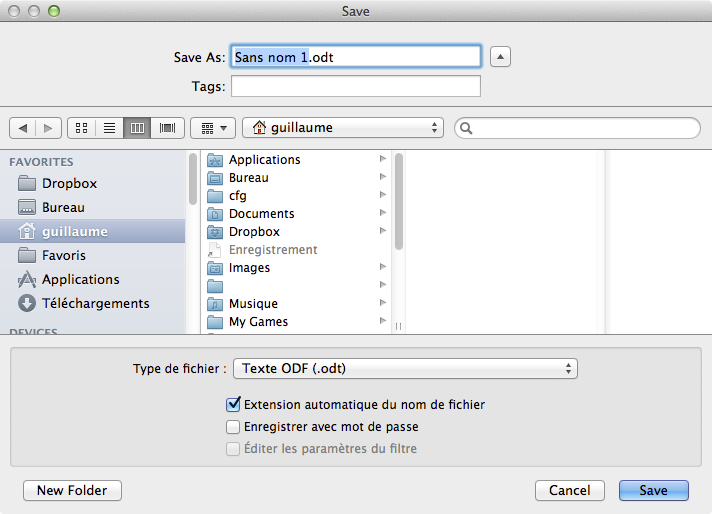Click the unnamed folder icon
Screen dimensions: 712x514
(215, 286)
